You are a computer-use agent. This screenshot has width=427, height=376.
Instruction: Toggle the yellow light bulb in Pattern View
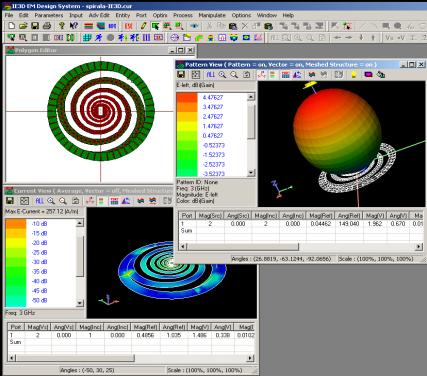(354, 74)
